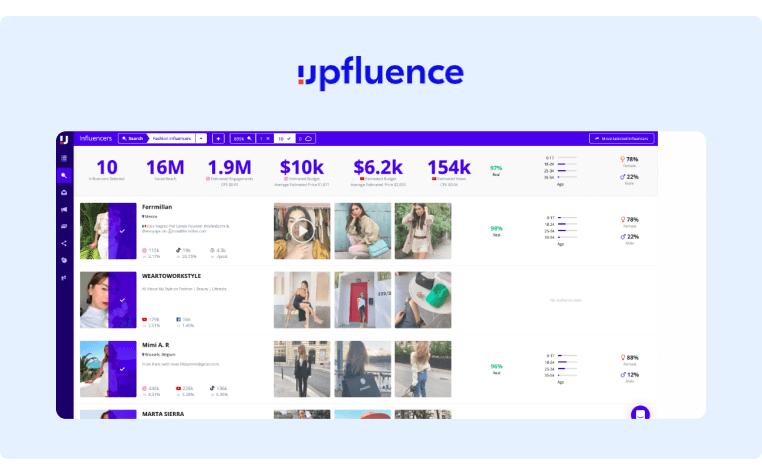Click Ferrmillan's TikTok stat icon

(178, 250)
